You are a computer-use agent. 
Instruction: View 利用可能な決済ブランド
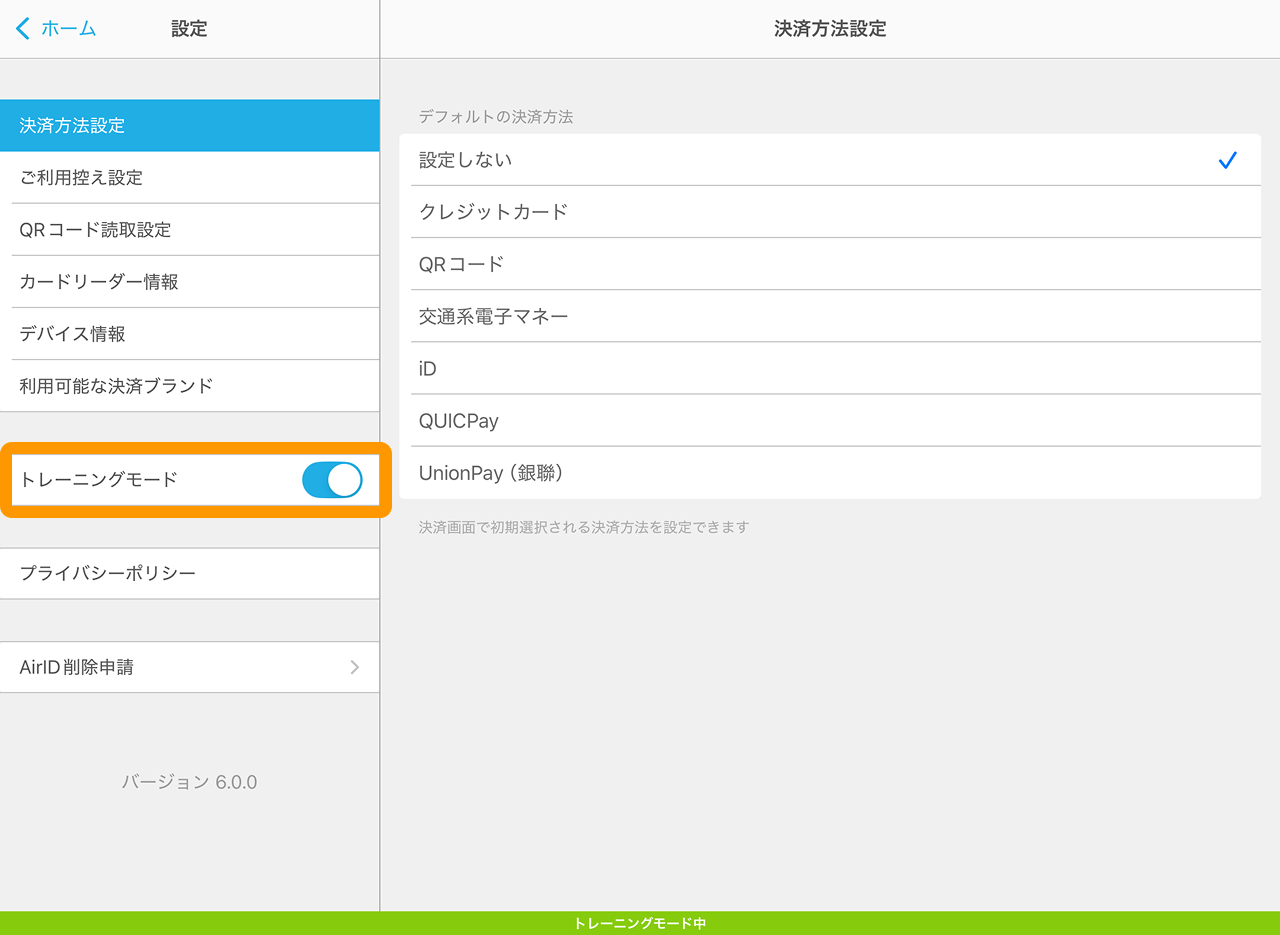coord(190,386)
